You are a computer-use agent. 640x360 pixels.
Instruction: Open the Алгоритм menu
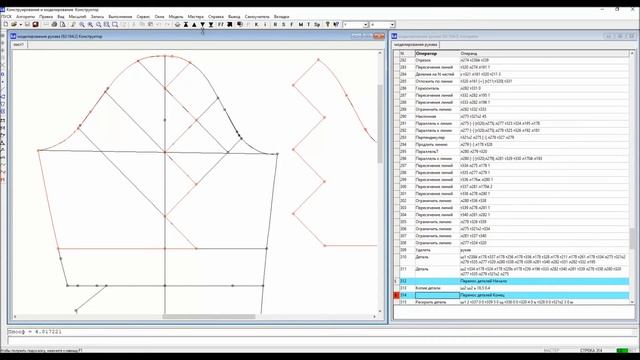(x=25, y=17)
